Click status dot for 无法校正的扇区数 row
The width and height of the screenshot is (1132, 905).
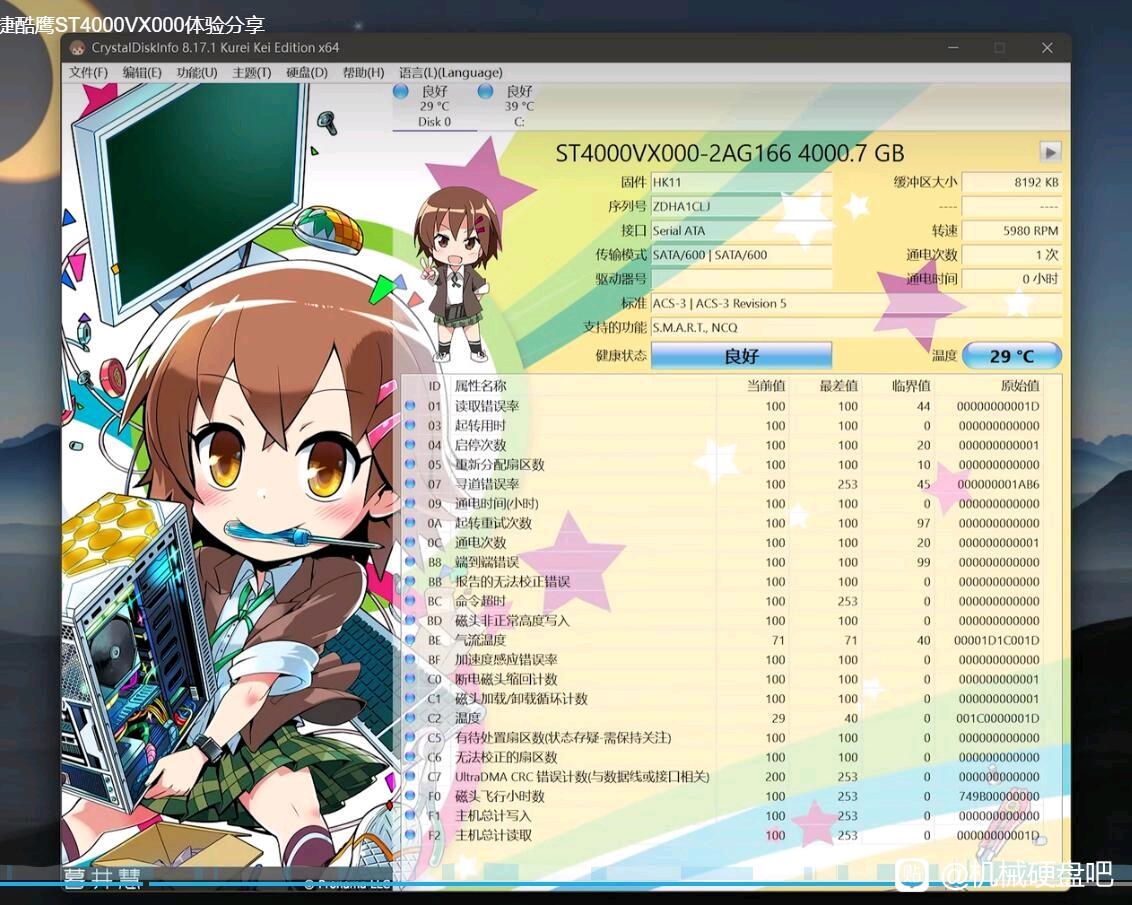point(410,757)
